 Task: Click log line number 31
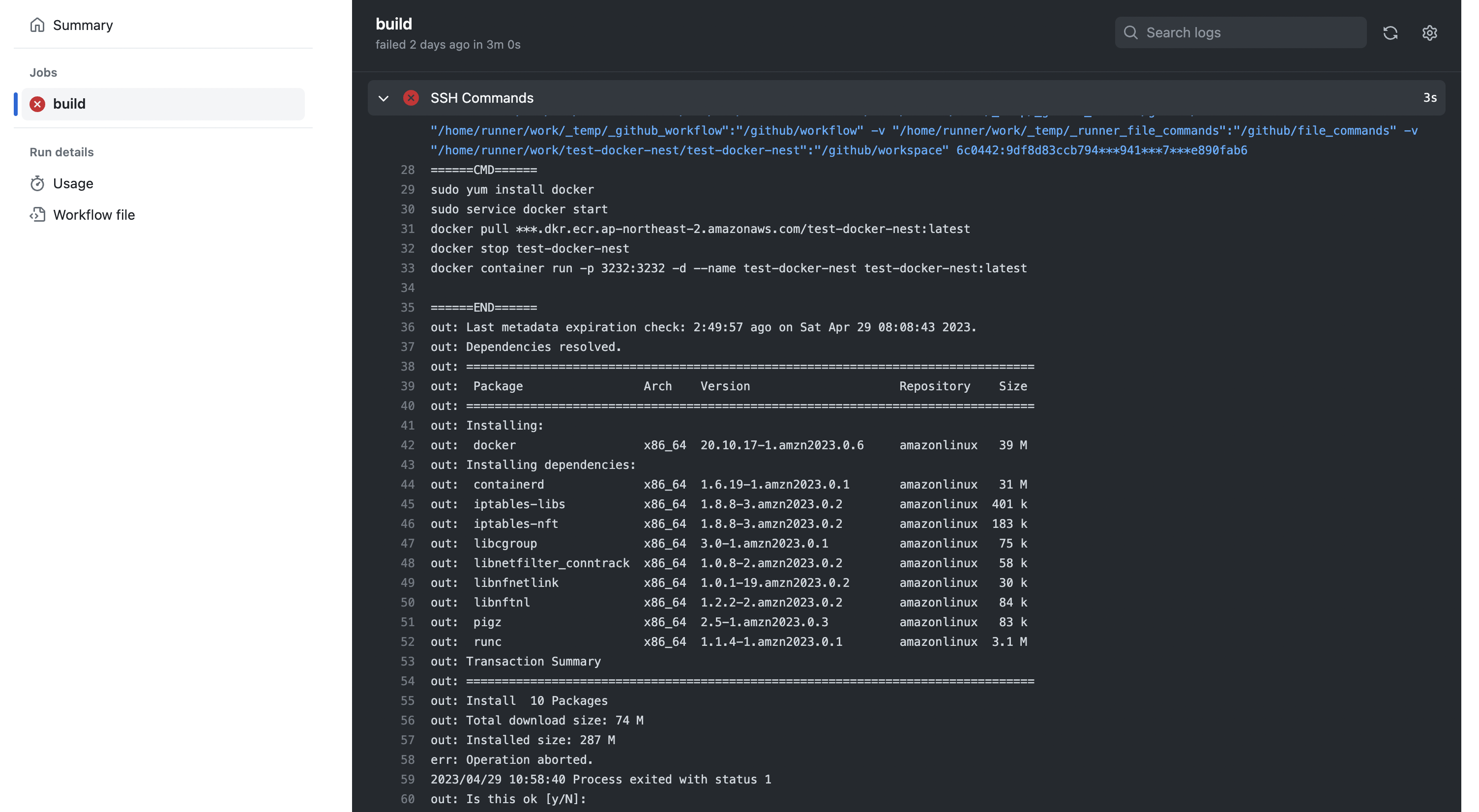(407, 229)
